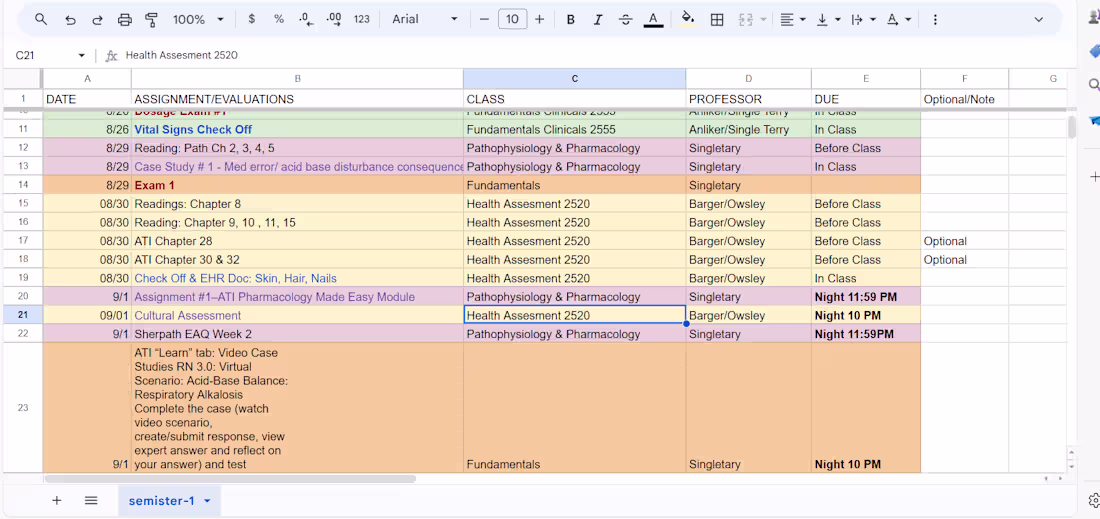Toggle italic formatting

598,20
